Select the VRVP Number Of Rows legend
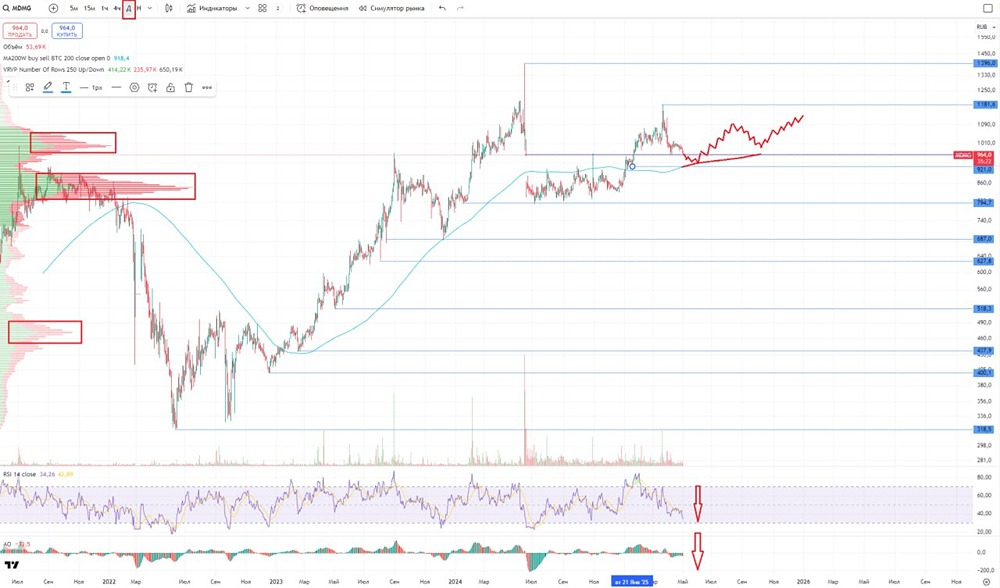The height and width of the screenshot is (588, 1000). (92, 70)
